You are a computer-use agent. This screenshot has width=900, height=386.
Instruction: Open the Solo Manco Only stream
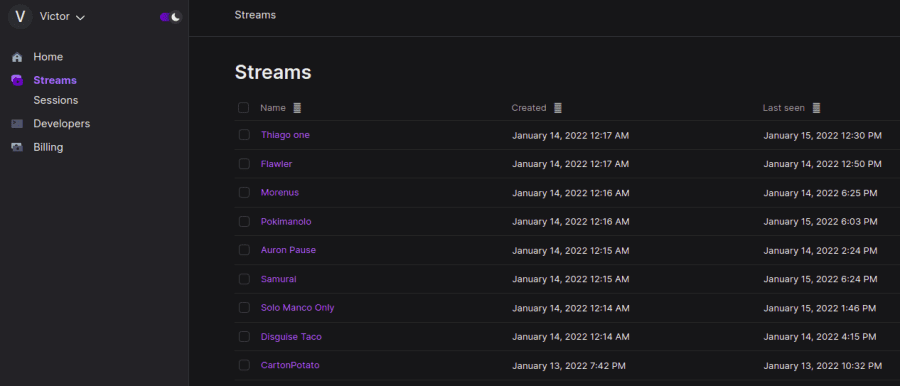(x=297, y=307)
